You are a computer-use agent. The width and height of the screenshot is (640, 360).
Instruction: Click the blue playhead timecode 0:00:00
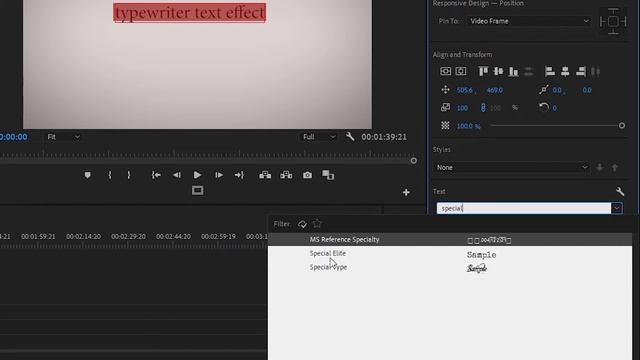pyautogui.click(x=13, y=137)
